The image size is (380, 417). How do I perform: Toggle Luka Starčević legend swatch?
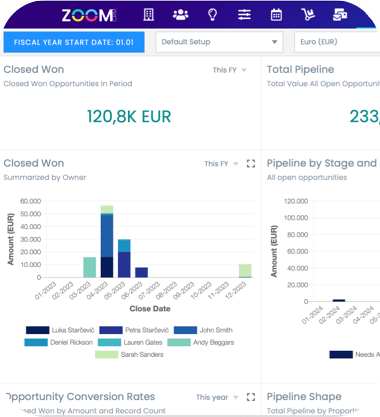38,330
